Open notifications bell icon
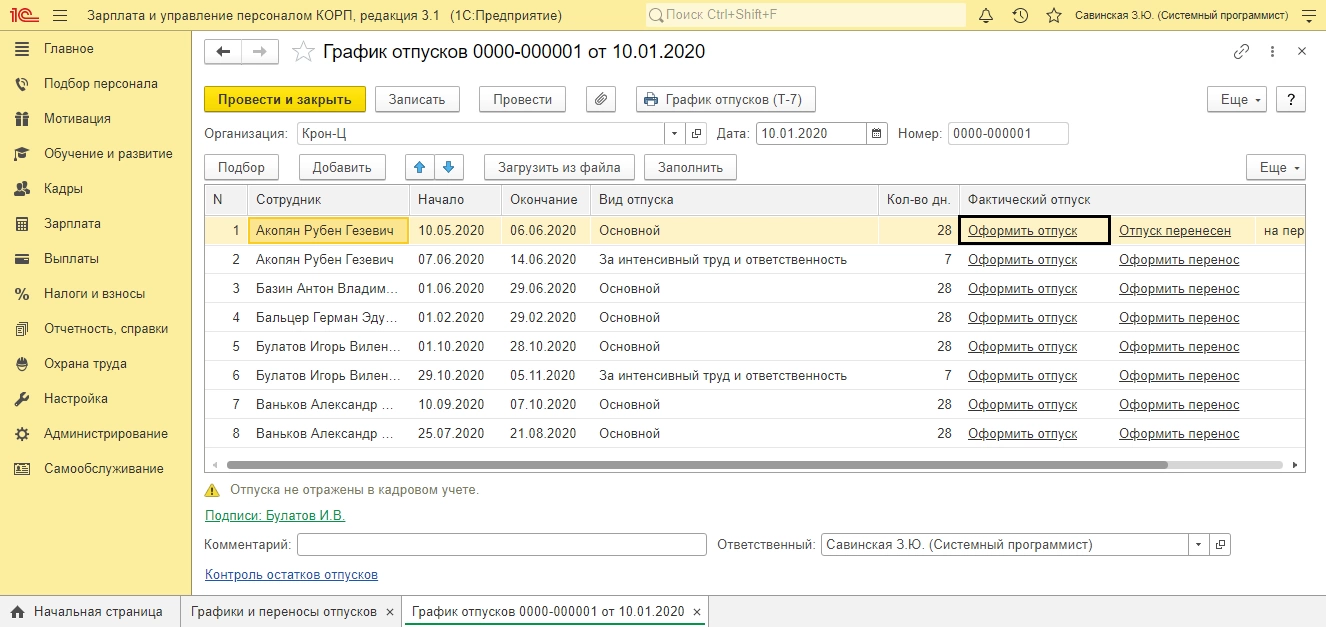The height and width of the screenshot is (627, 1326). [986, 16]
